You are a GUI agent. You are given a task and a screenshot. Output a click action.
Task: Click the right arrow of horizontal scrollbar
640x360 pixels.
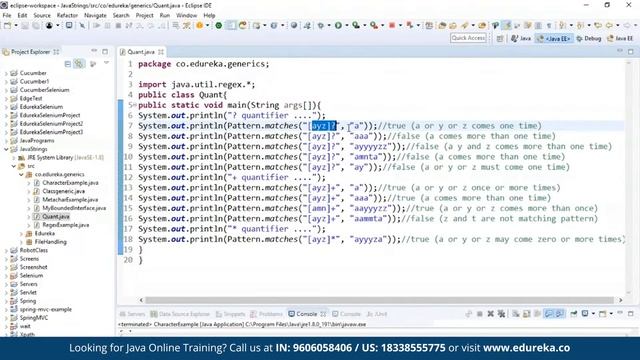click(x=620, y=300)
